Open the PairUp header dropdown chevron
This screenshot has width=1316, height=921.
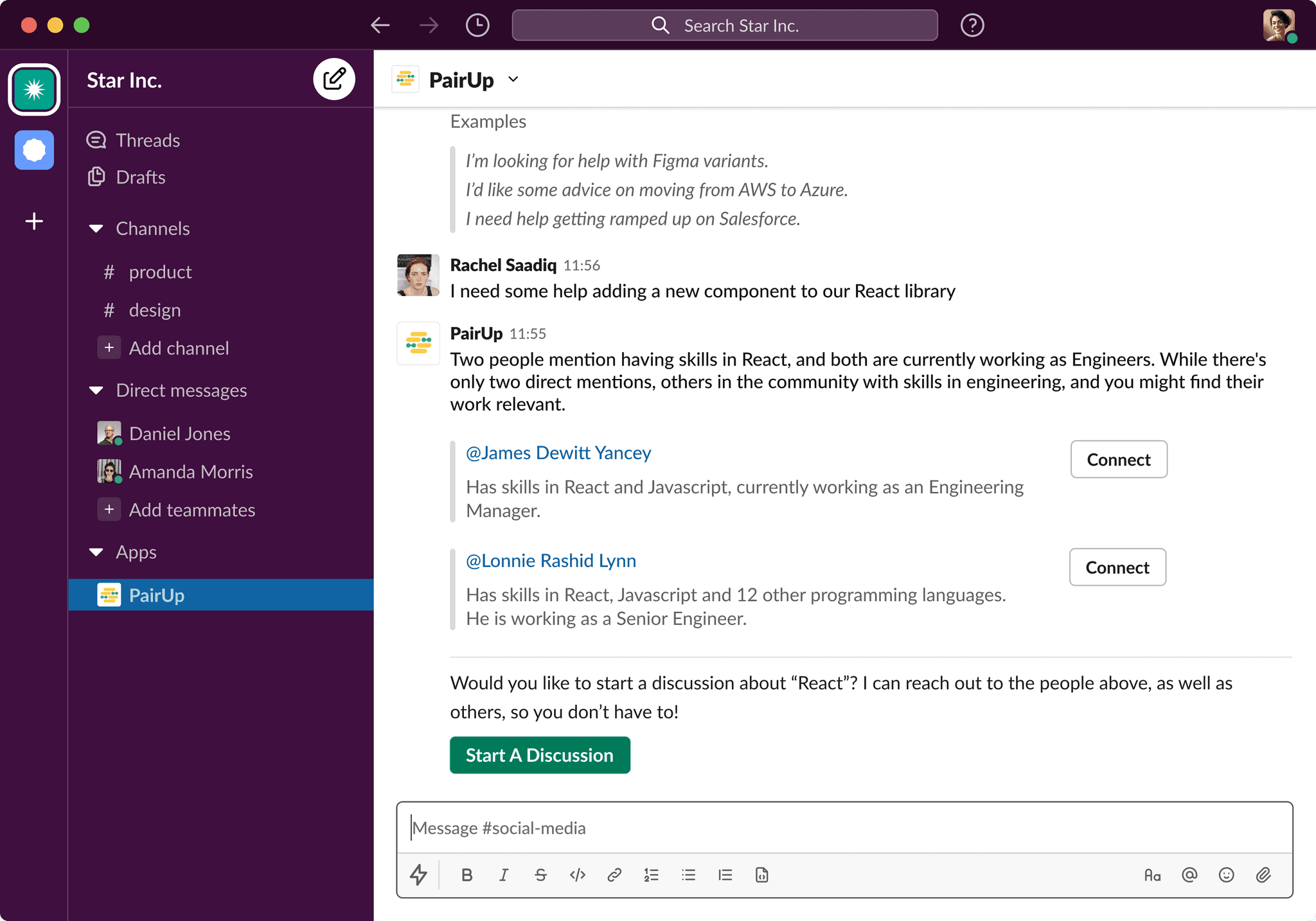[x=513, y=80]
